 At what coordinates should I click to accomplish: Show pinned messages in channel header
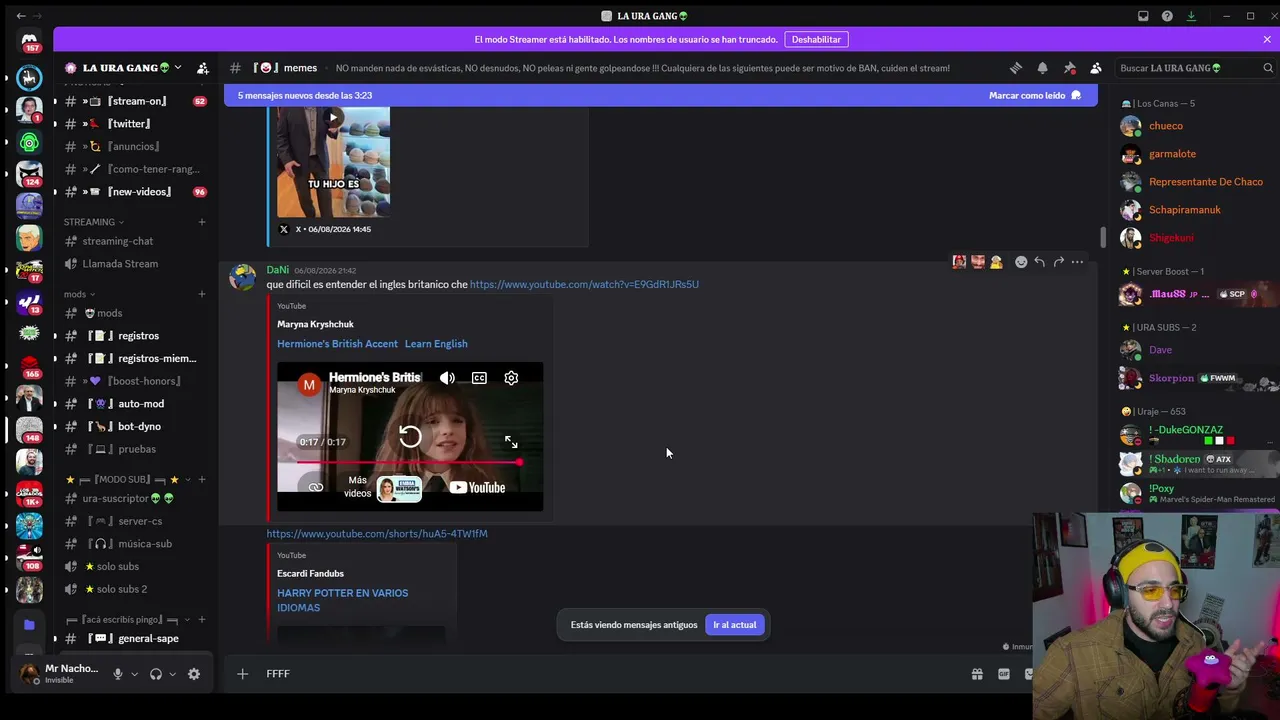coord(1070,68)
